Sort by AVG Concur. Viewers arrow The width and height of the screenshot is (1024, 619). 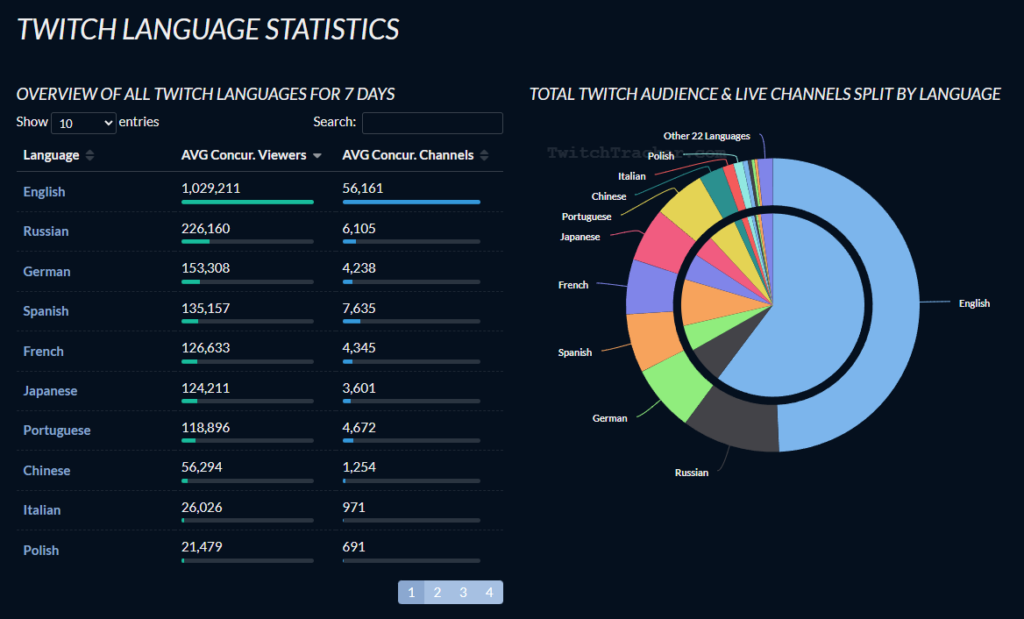point(317,155)
